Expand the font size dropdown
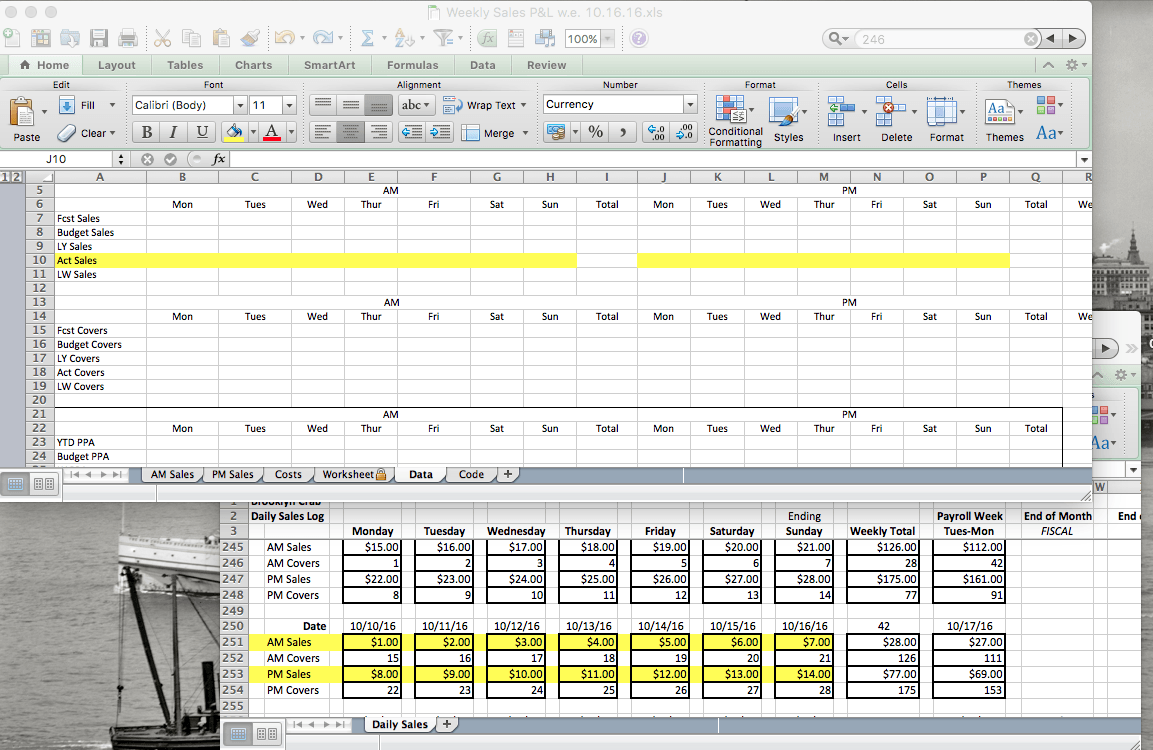Screen dimensions: 1153x750 (289, 106)
